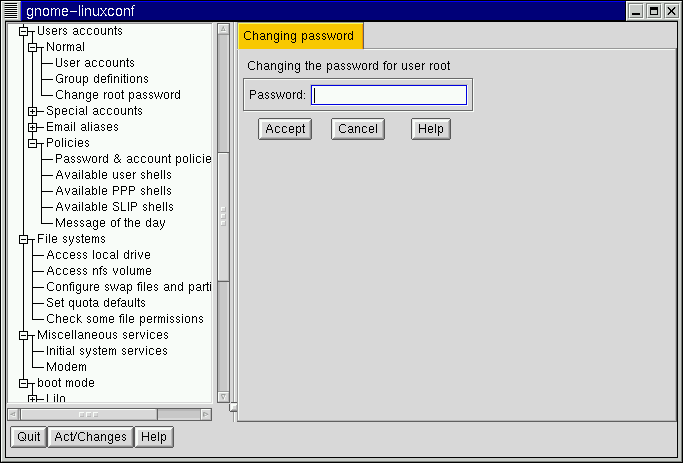
Task: Open Initial system services entry
Action: pyautogui.click(x=107, y=351)
